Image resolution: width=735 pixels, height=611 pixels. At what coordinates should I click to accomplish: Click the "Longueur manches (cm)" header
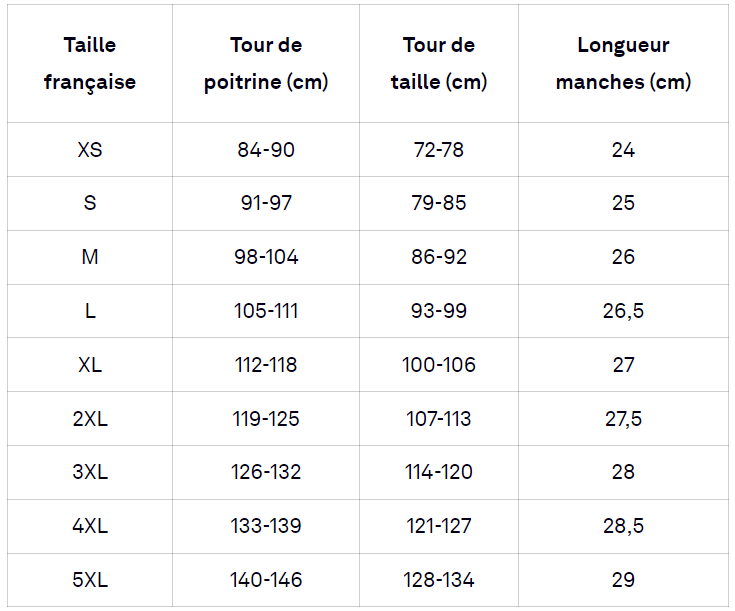click(623, 64)
